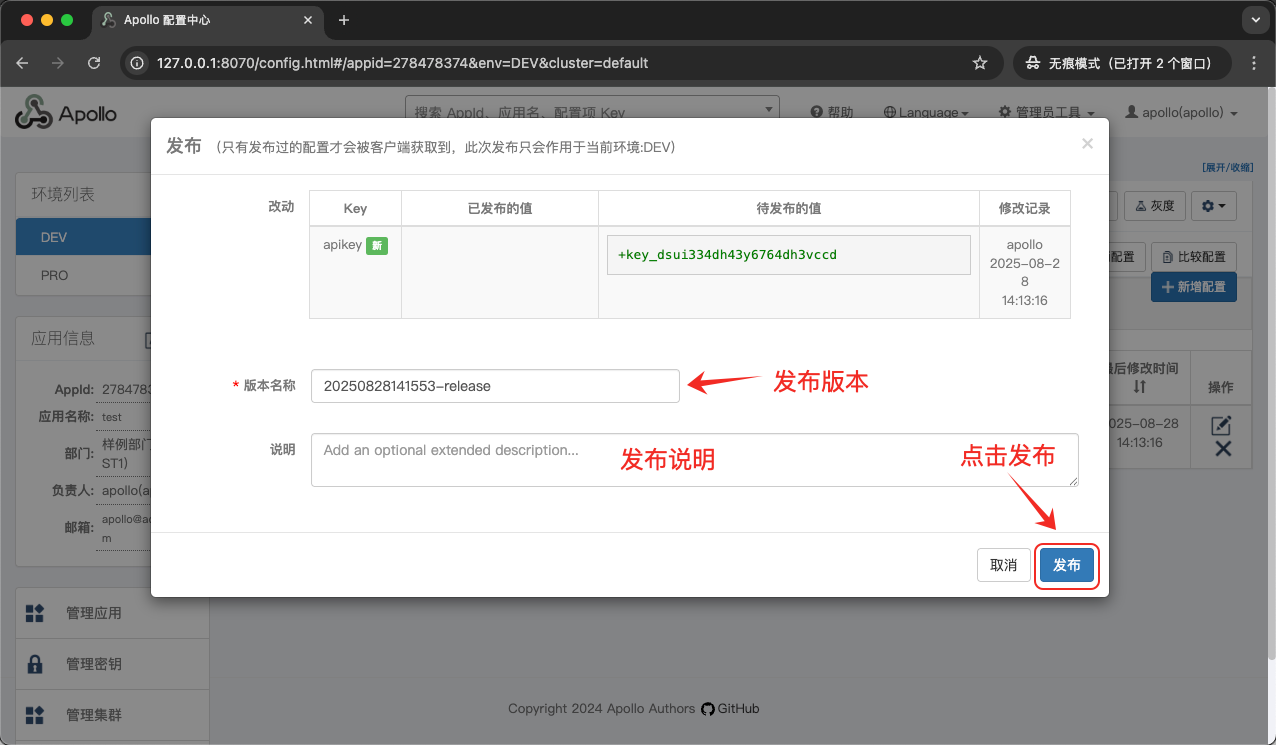
Task: Open the Language dropdown menu
Action: coord(926,113)
